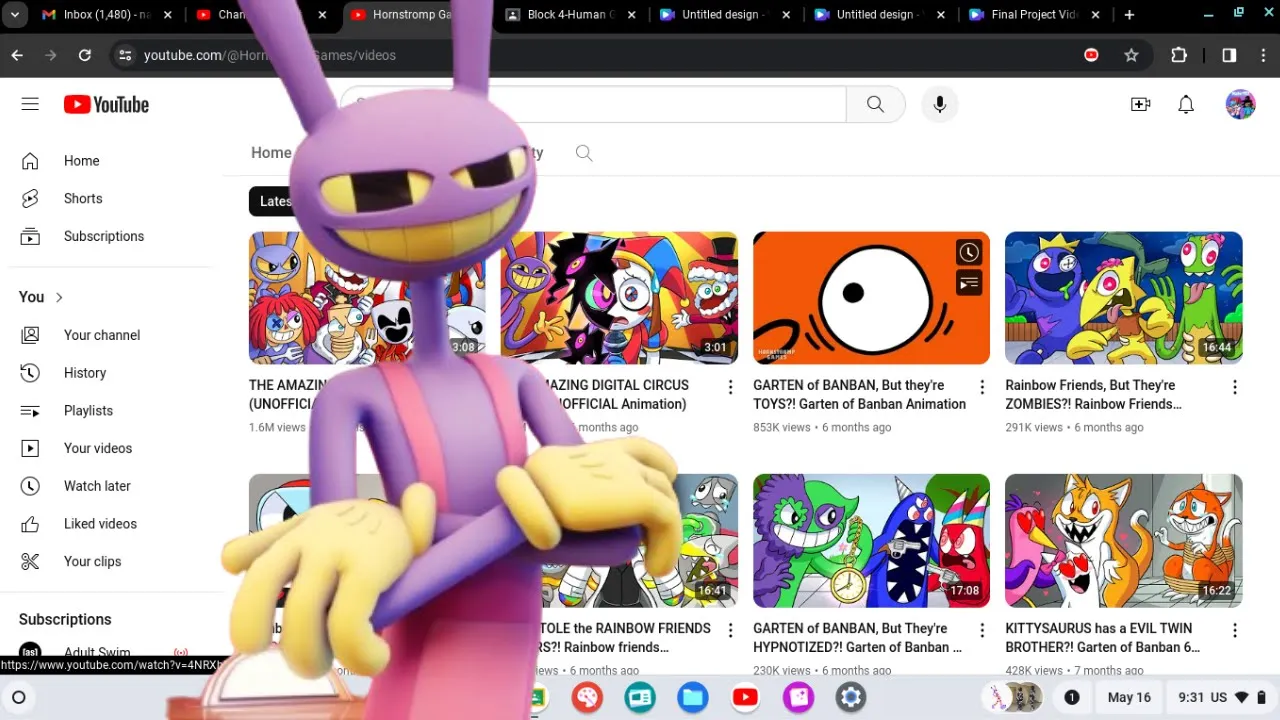This screenshot has width=1280, height=720.
Task: Open options for AMAZING DIGITAL CIRCUS 3:01 video
Action: [x=730, y=387]
